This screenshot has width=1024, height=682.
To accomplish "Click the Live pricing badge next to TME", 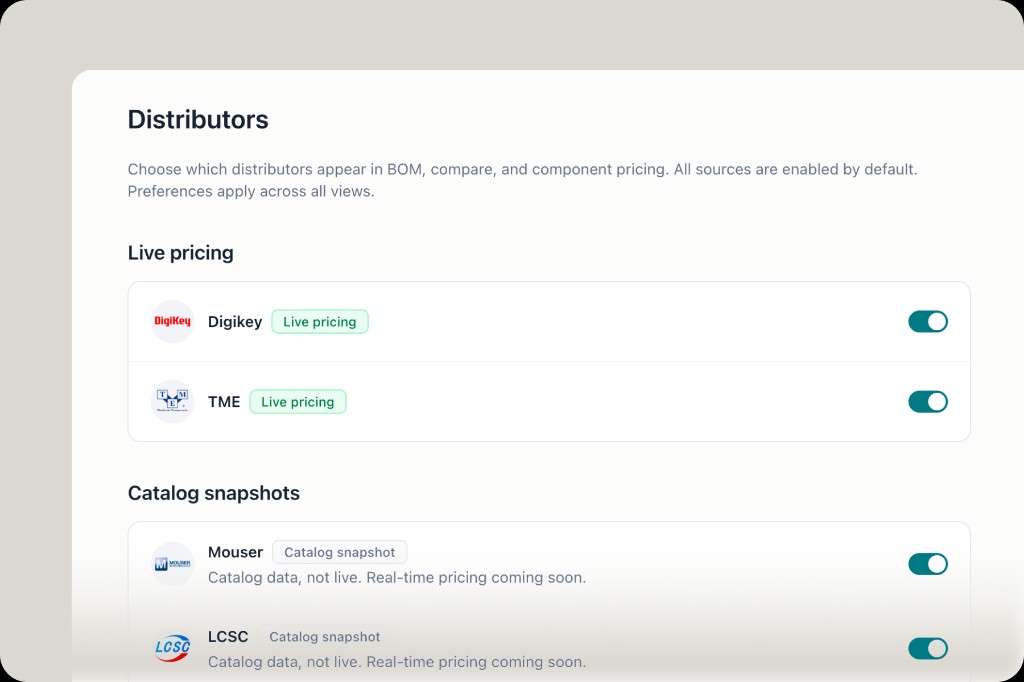I will [x=298, y=402].
